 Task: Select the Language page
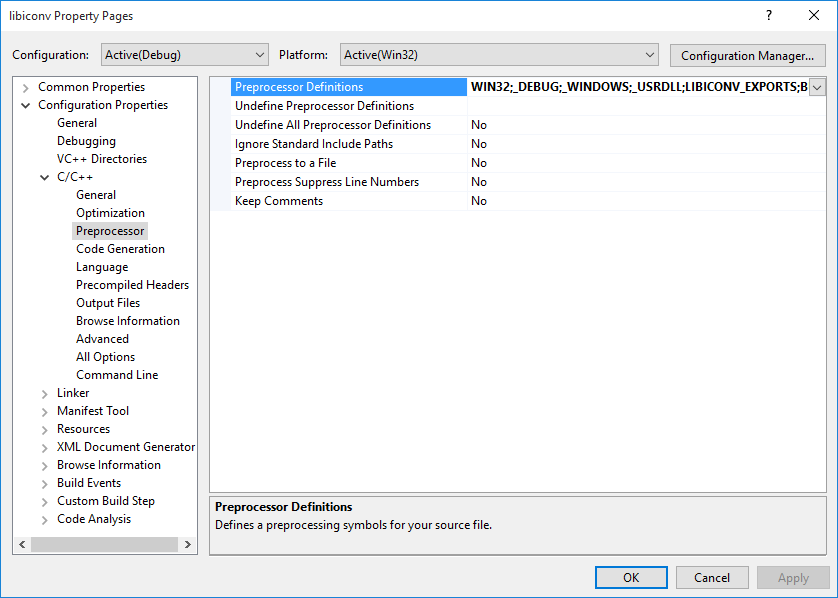(x=102, y=267)
